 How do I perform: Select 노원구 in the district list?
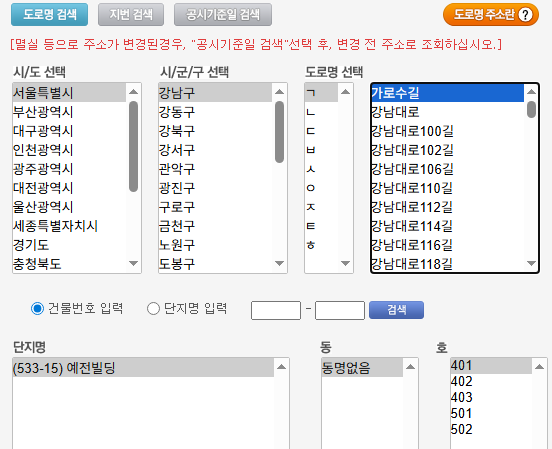(215, 245)
